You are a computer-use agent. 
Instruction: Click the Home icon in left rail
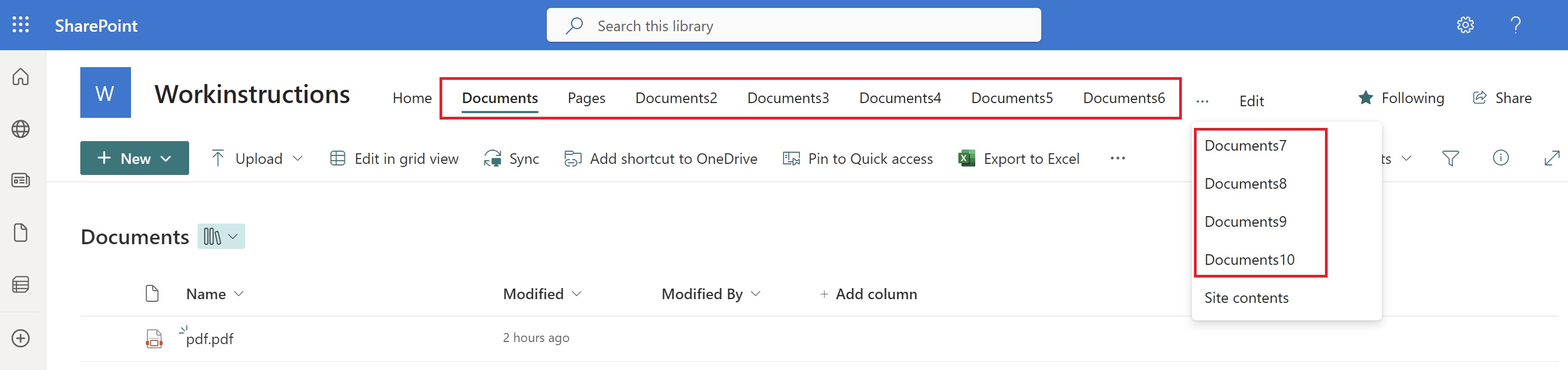[21, 77]
